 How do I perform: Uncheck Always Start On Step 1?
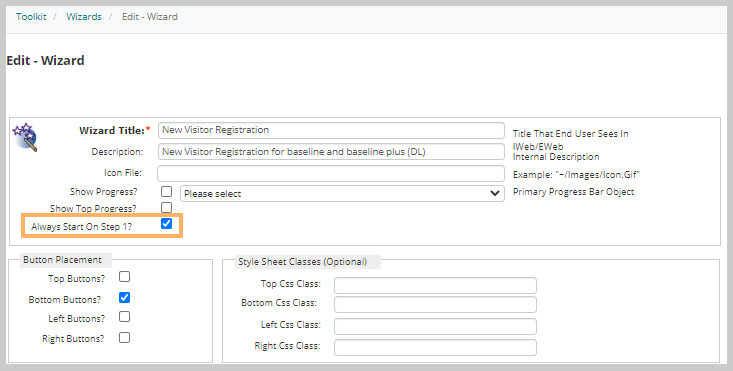[166, 224]
